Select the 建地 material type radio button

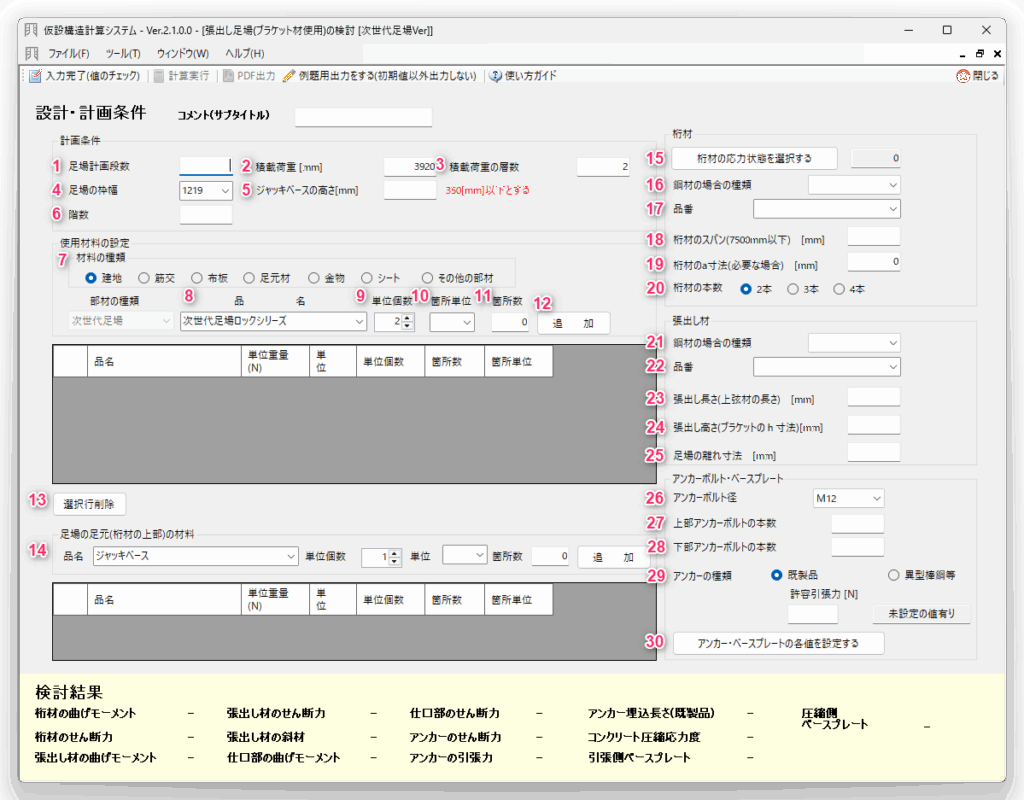tap(91, 278)
